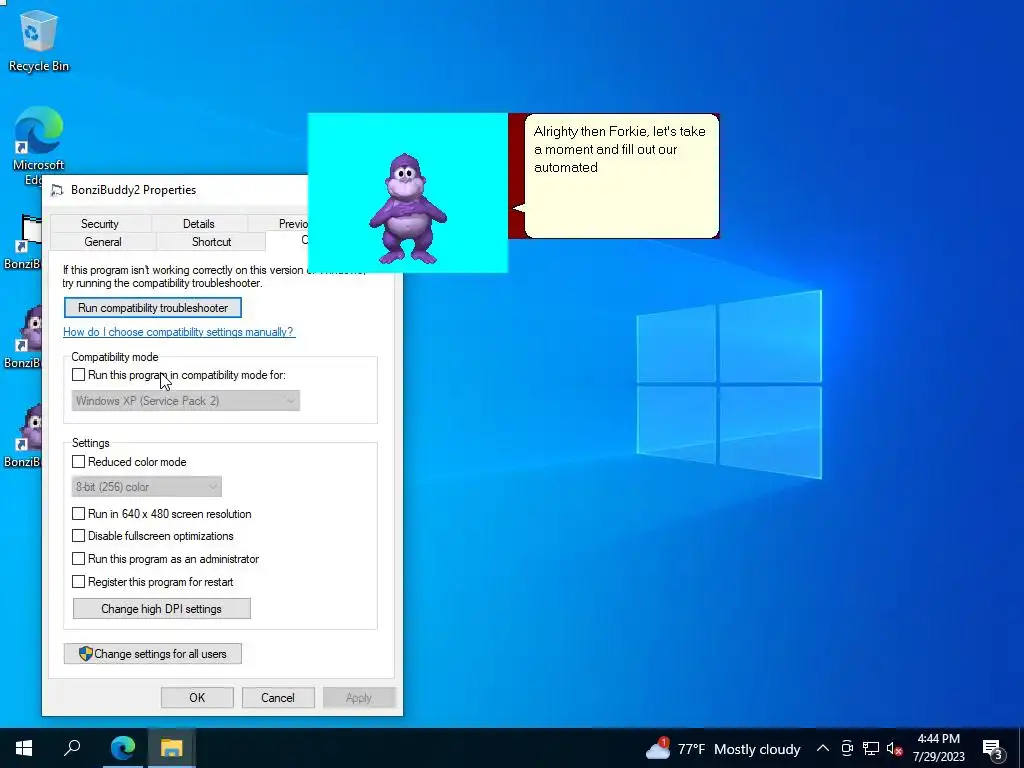This screenshot has width=1024, height=768.
Task: Switch to the General tab
Action: (103, 242)
